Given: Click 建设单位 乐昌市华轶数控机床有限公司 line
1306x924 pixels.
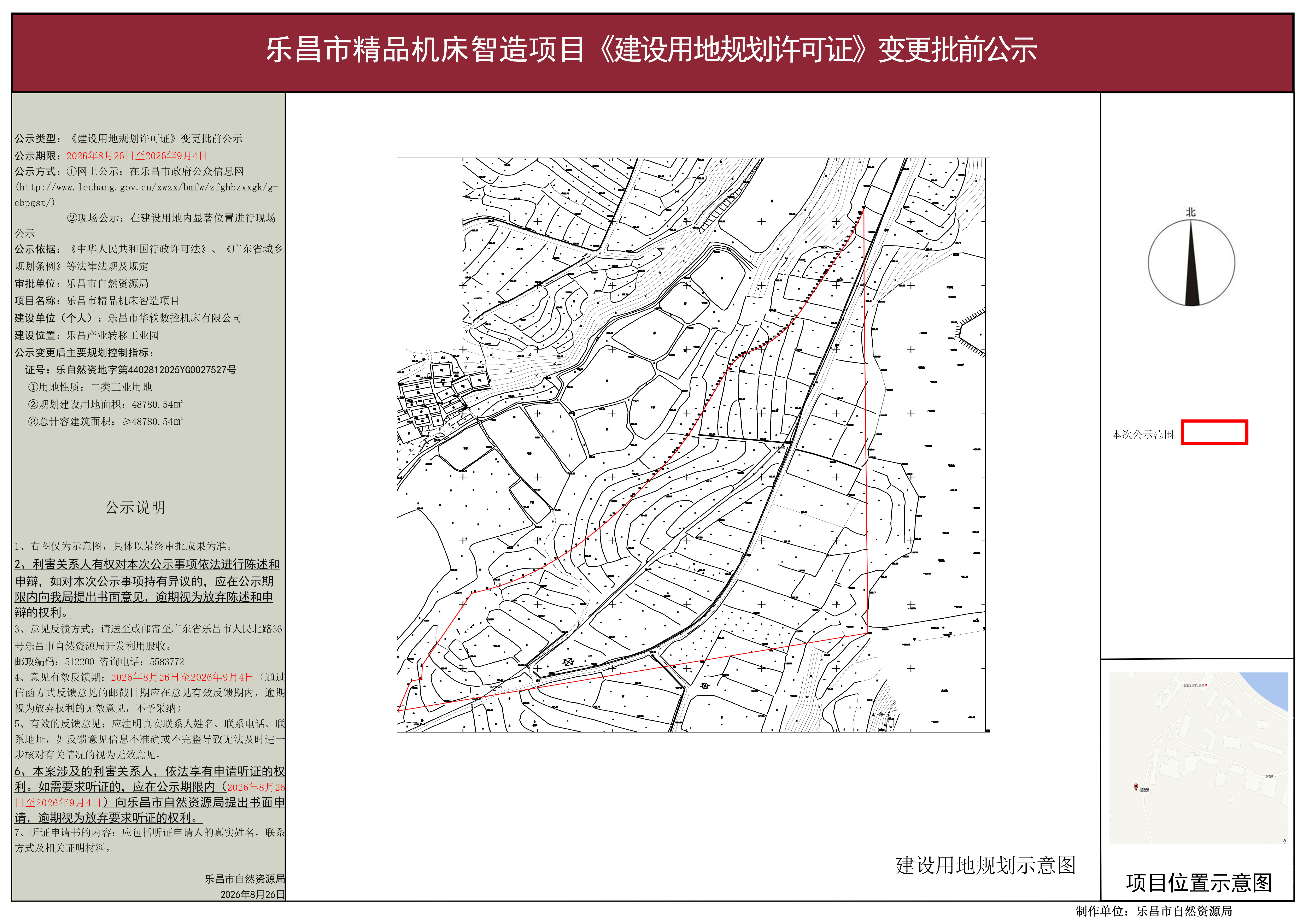Looking at the screenshot, I should coord(128,318).
